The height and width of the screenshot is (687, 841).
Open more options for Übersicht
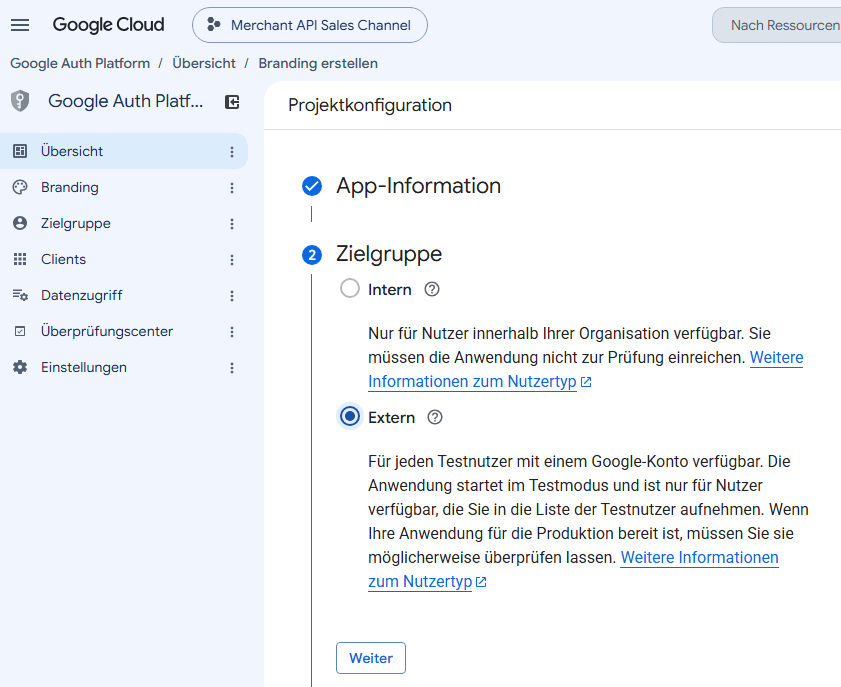pyautogui.click(x=232, y=152)
